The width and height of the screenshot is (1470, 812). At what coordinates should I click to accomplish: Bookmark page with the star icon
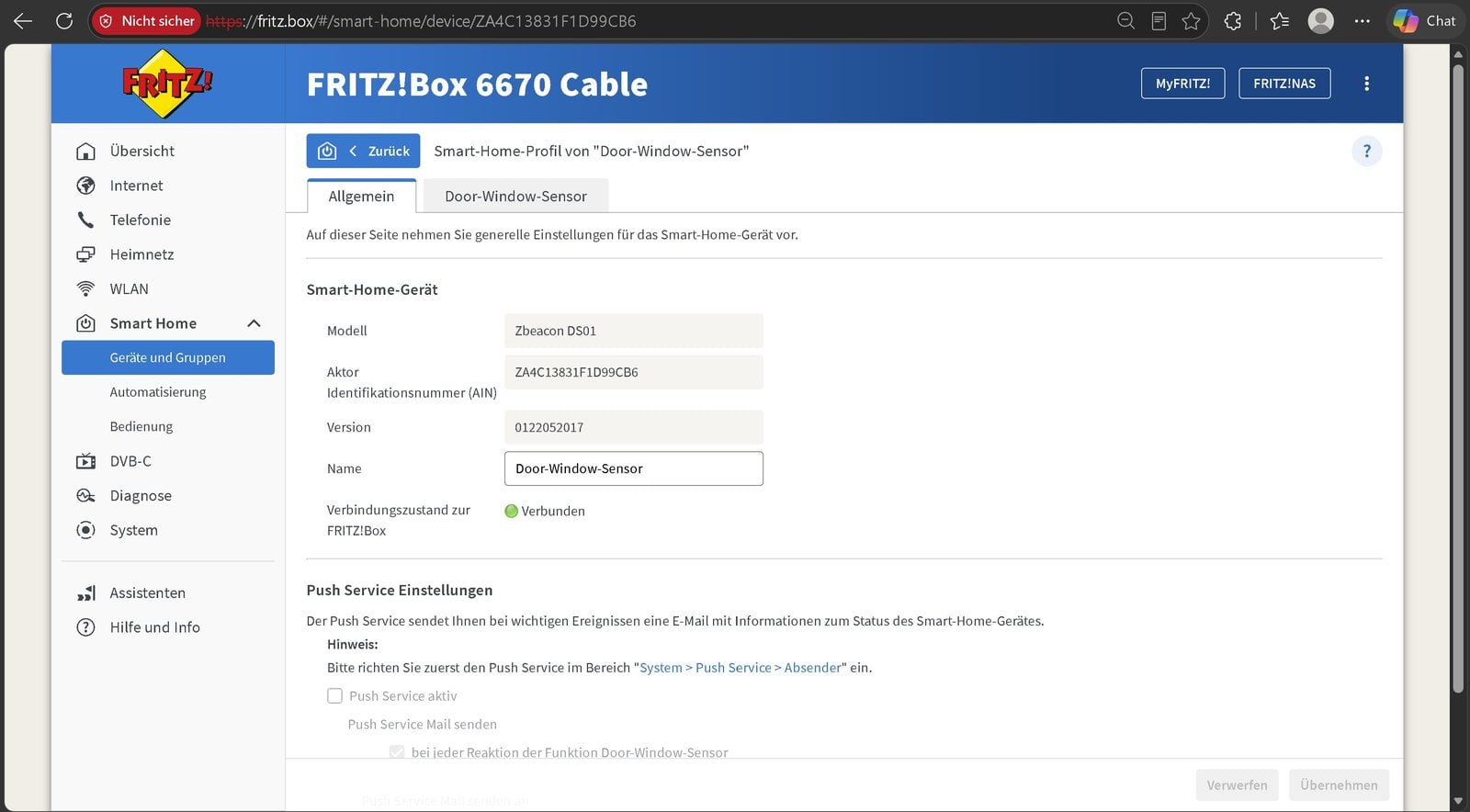(x=1192, y=21)
